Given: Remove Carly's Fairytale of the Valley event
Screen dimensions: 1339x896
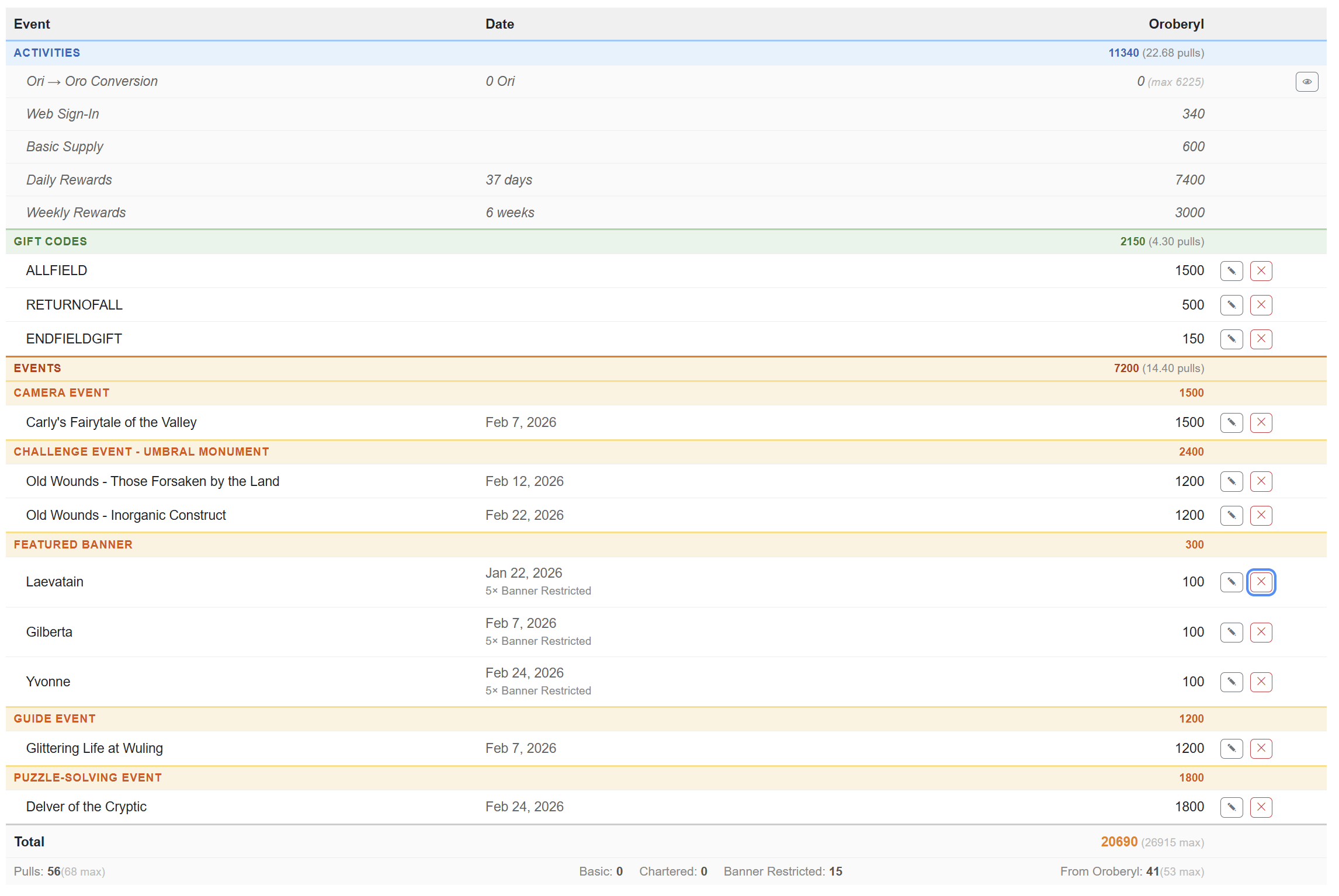Looking at the screenshot, I should [x=1261, y=423].
